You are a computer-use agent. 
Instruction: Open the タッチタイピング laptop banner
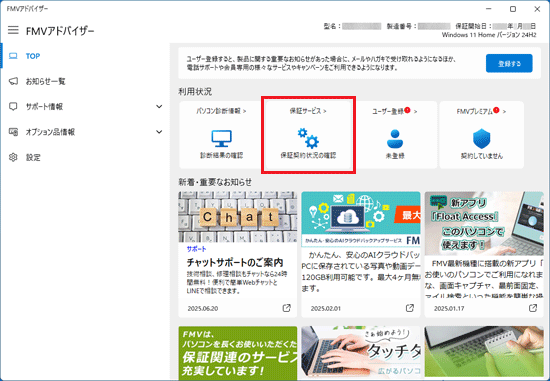[361, 353]
